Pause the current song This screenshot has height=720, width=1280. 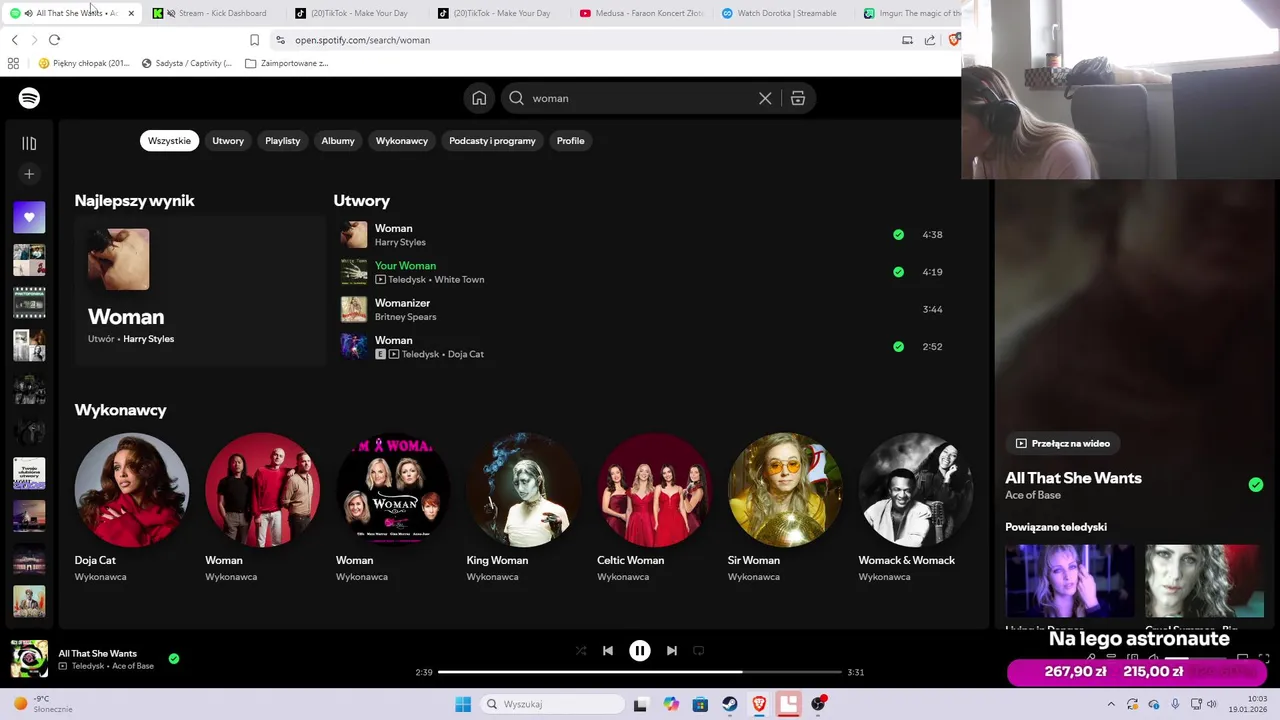coord(640,650)
